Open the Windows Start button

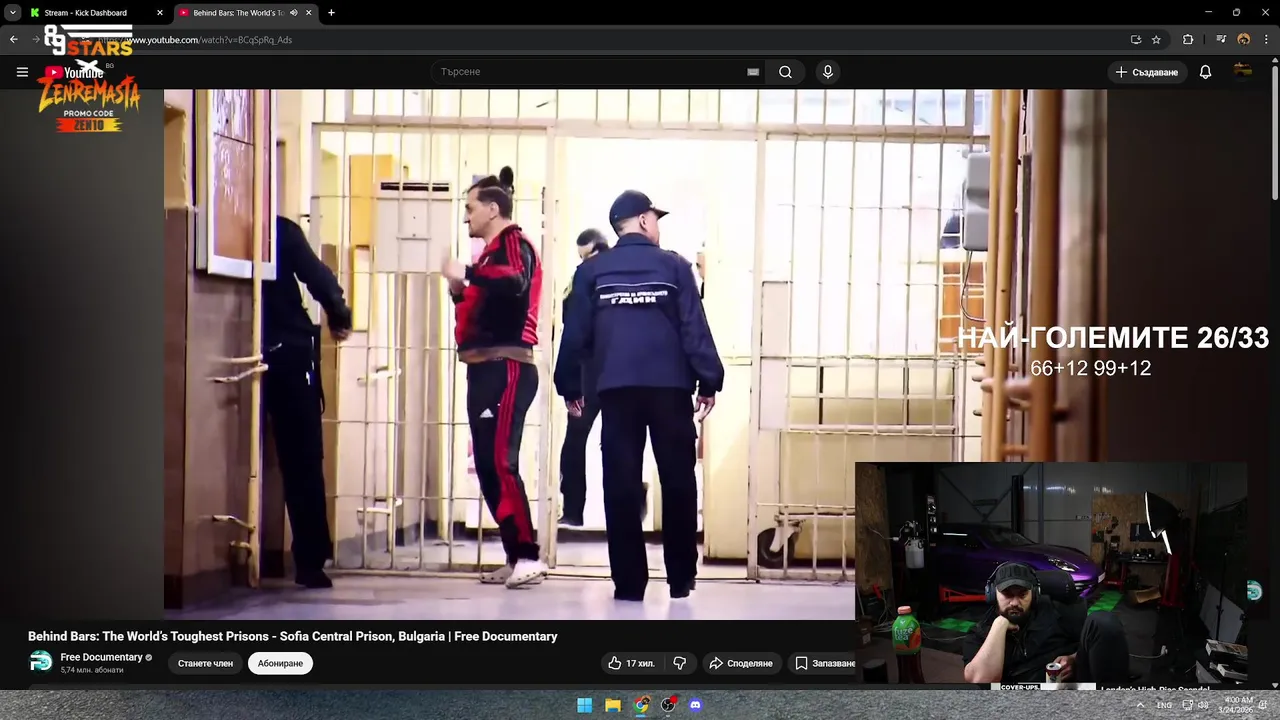coord(585,705)
